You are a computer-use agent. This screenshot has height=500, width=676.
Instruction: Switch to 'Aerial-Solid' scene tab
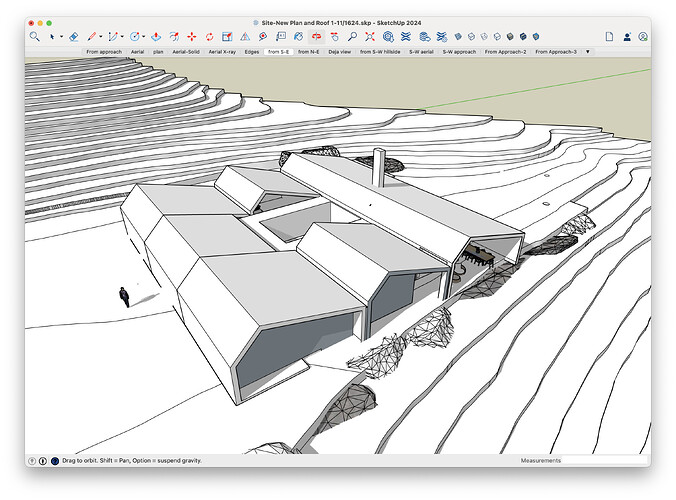click(x=186, y=52)
